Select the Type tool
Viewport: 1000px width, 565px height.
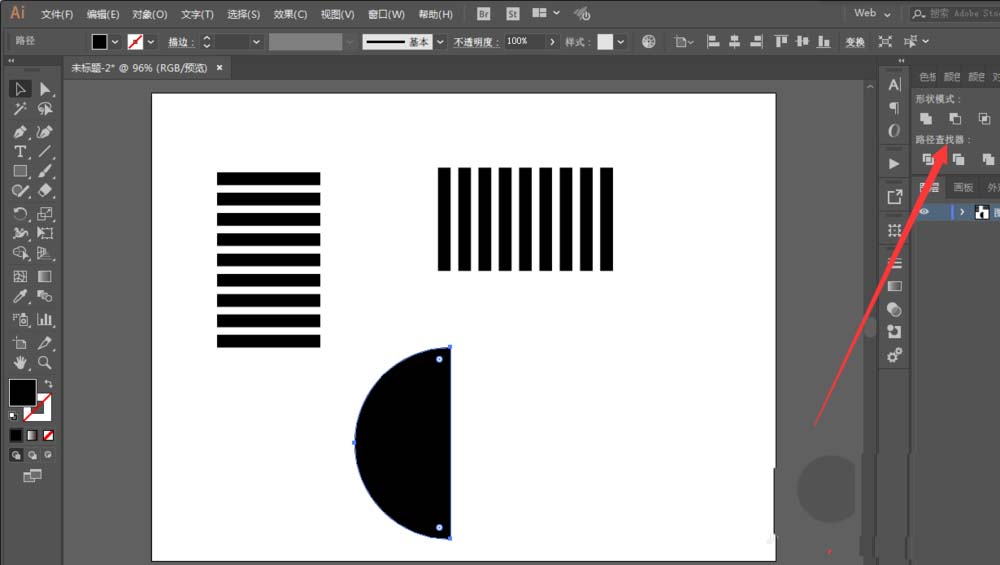click(x=20, y=152)
